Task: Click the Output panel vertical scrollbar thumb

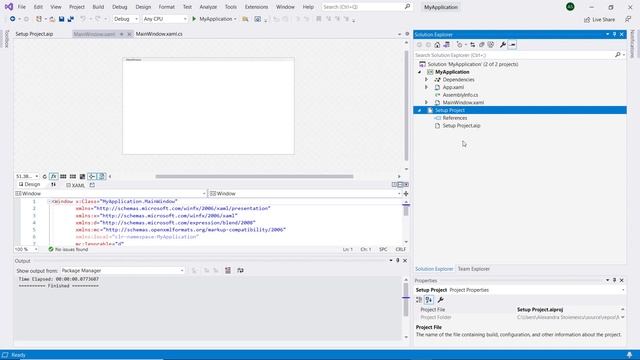Action: (406, 300)
